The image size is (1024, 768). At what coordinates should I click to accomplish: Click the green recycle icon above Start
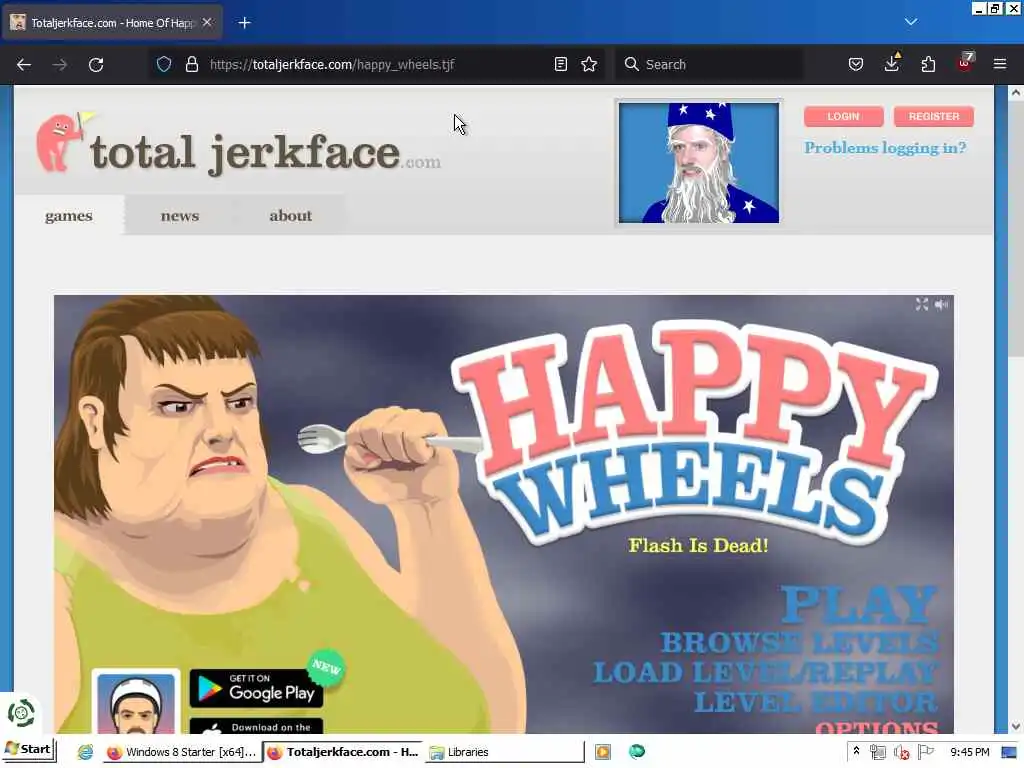click(21, 713)
